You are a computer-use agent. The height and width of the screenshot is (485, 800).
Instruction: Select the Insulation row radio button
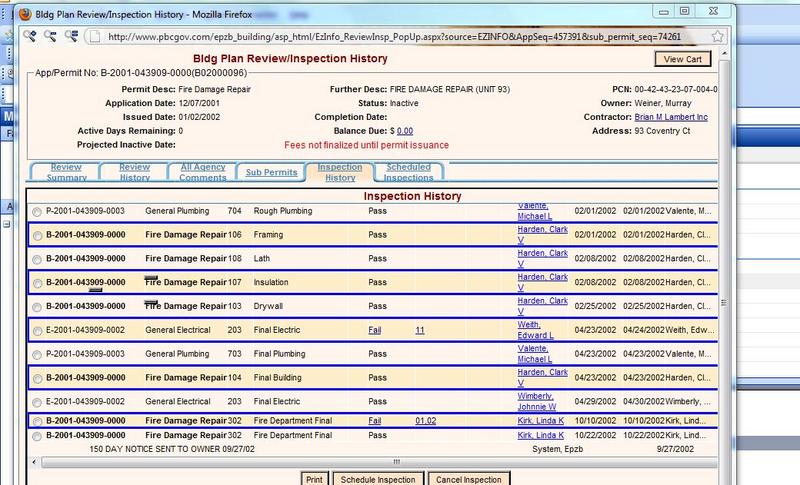pos(37,284)
